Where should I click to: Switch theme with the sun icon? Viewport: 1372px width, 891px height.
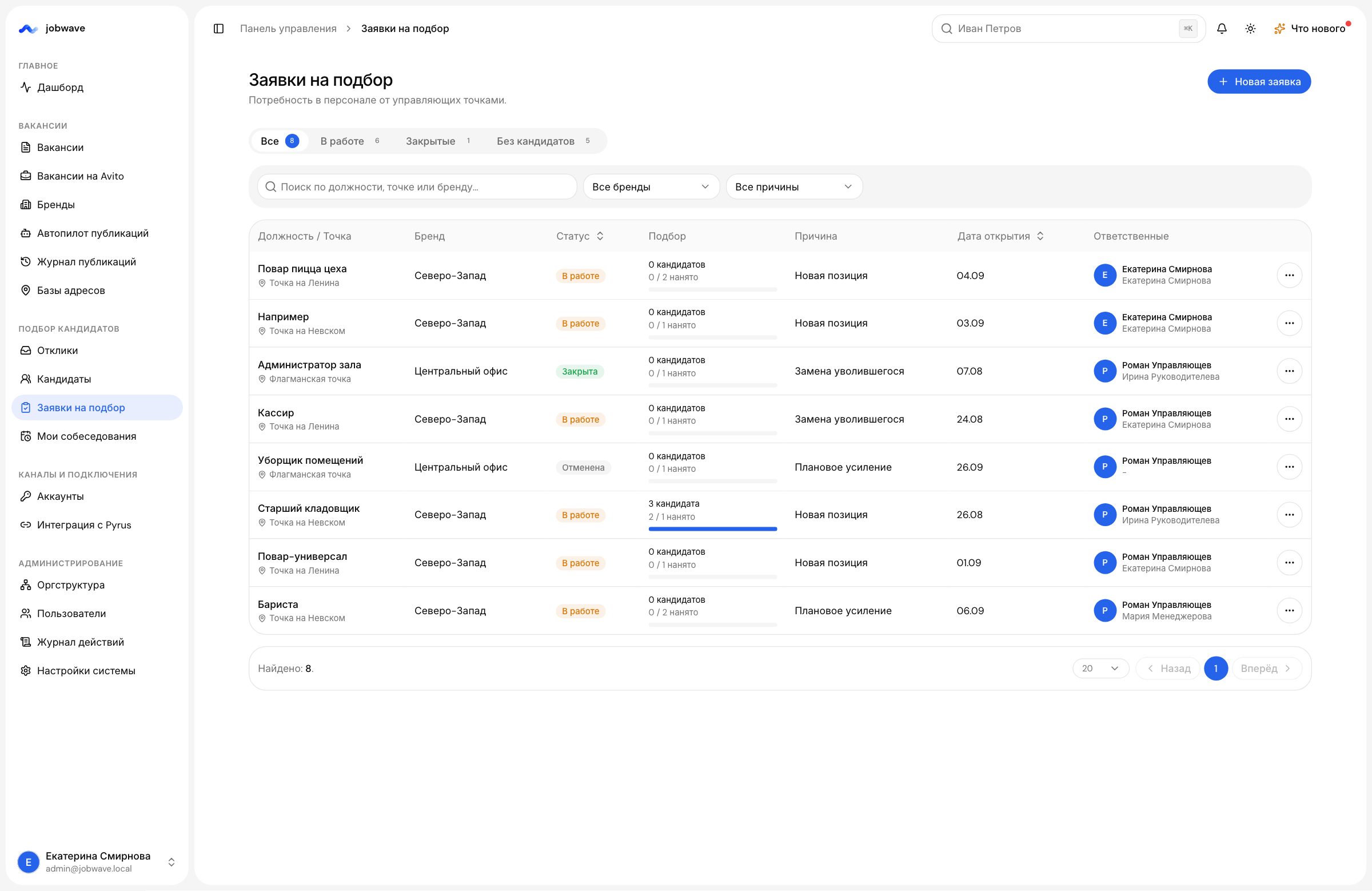point(1250,28)
